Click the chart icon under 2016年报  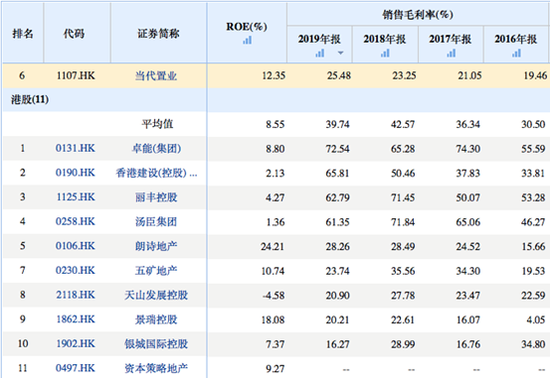[x=516, y=53]
